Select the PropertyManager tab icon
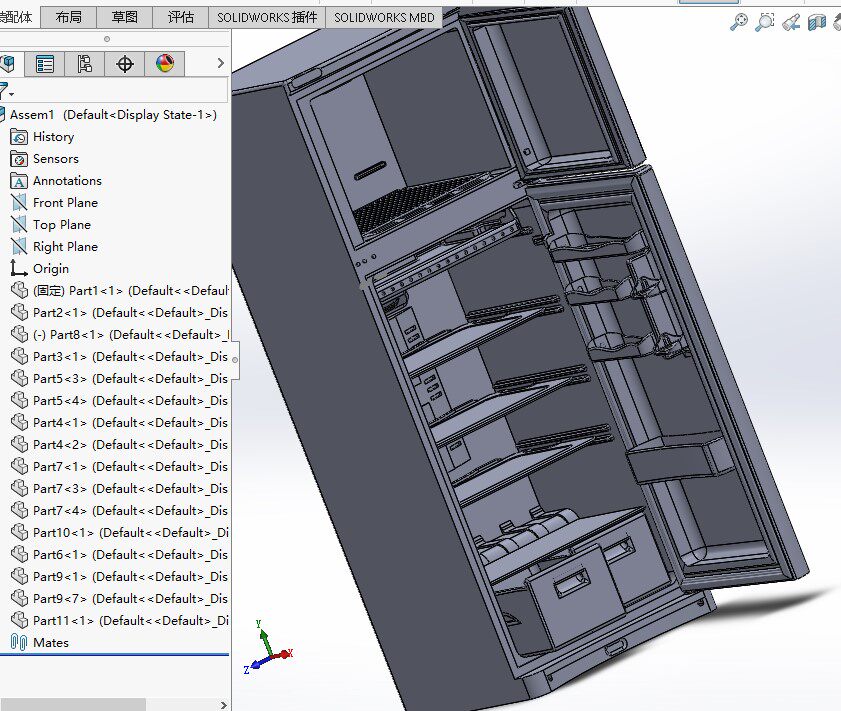 (x=44, y=63)
